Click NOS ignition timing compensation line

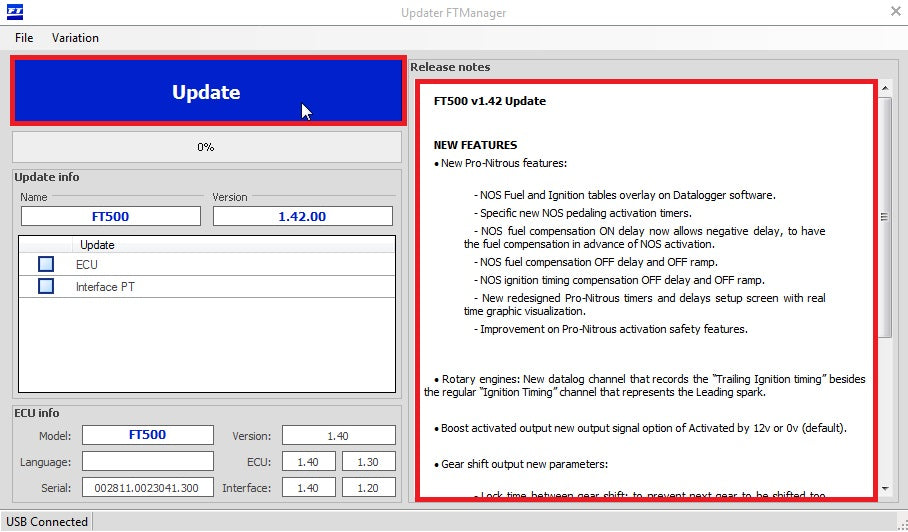pyautogui.click(x=620, y=280)
